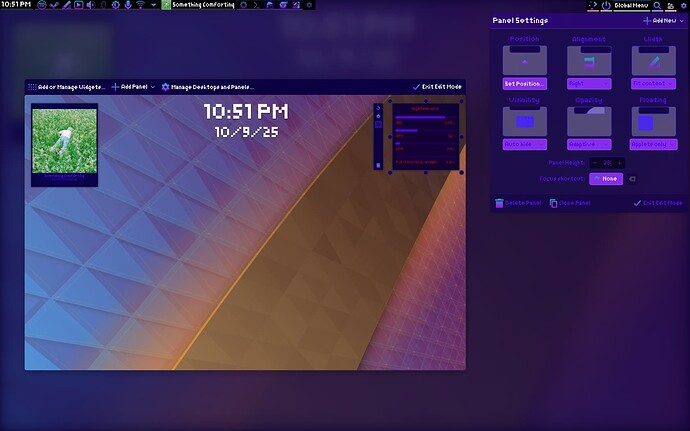
Task: Open the album art icon beside Something Comforting
Action: 166,5
